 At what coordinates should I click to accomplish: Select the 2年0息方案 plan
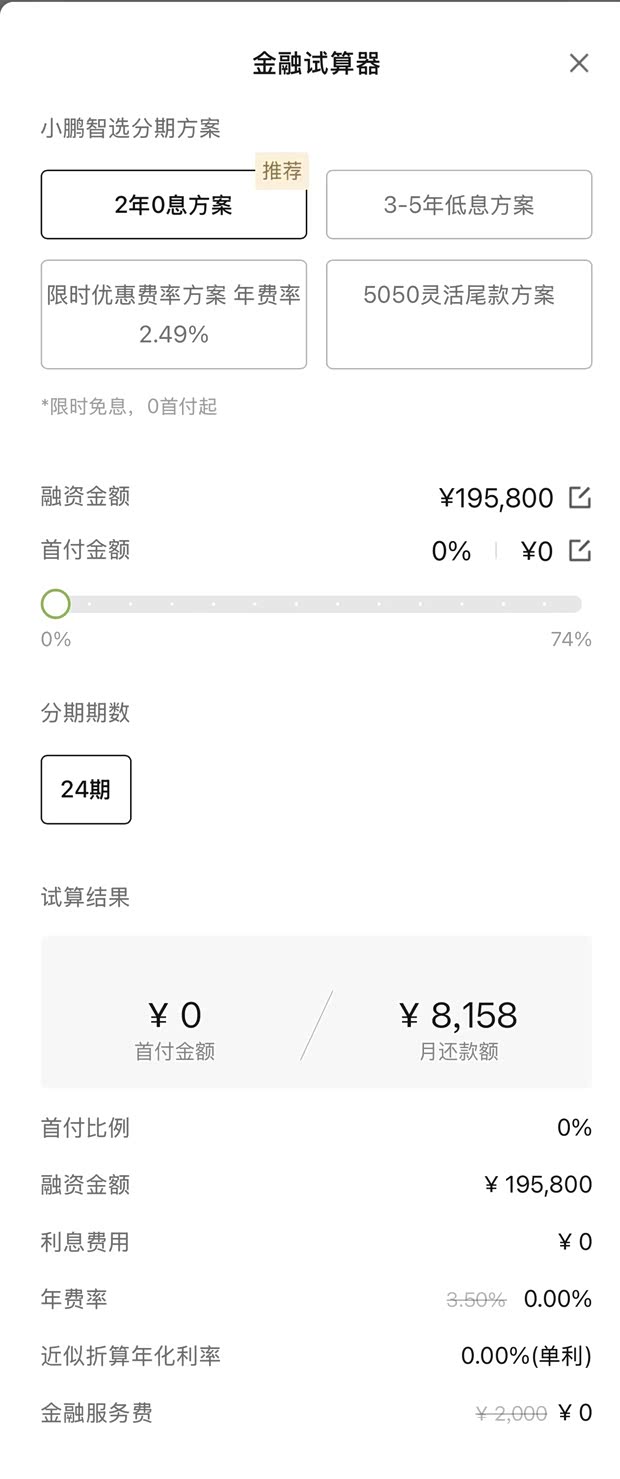click(173, 205)
